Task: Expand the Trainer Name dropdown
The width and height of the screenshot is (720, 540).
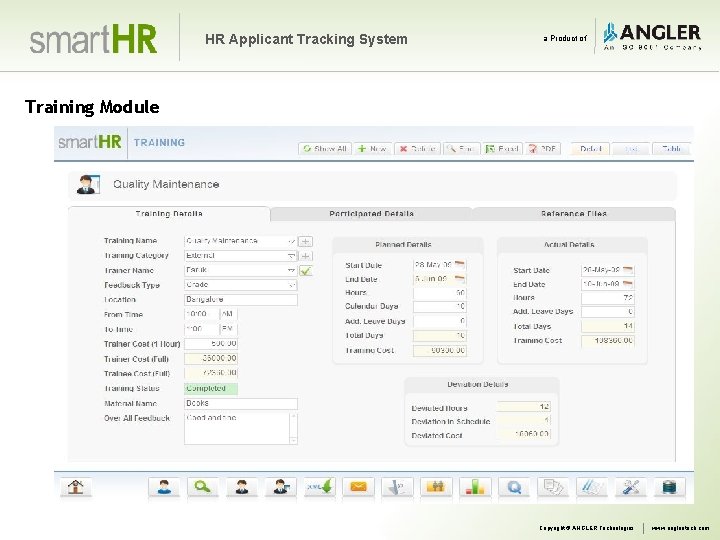Action: tap(291, 270)
